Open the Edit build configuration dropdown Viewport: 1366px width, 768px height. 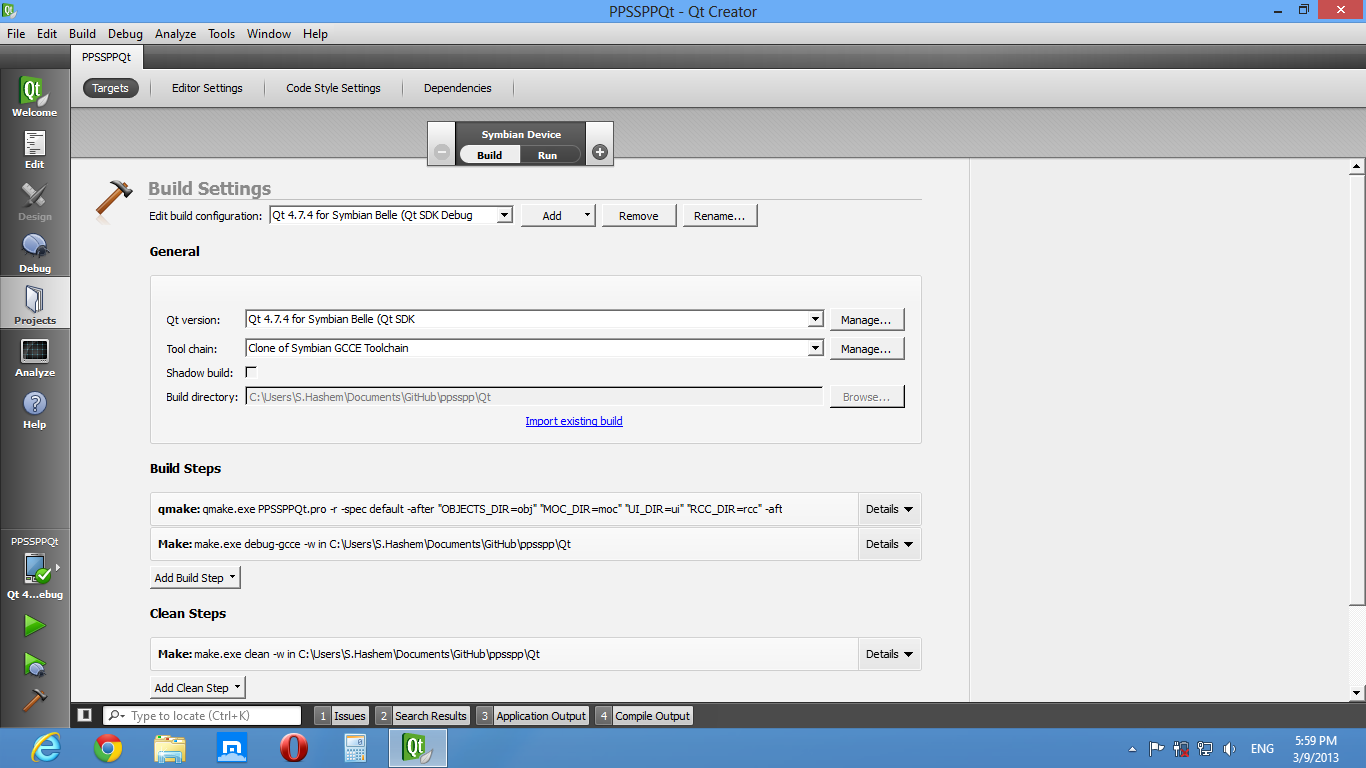click(x=391, y=215)
